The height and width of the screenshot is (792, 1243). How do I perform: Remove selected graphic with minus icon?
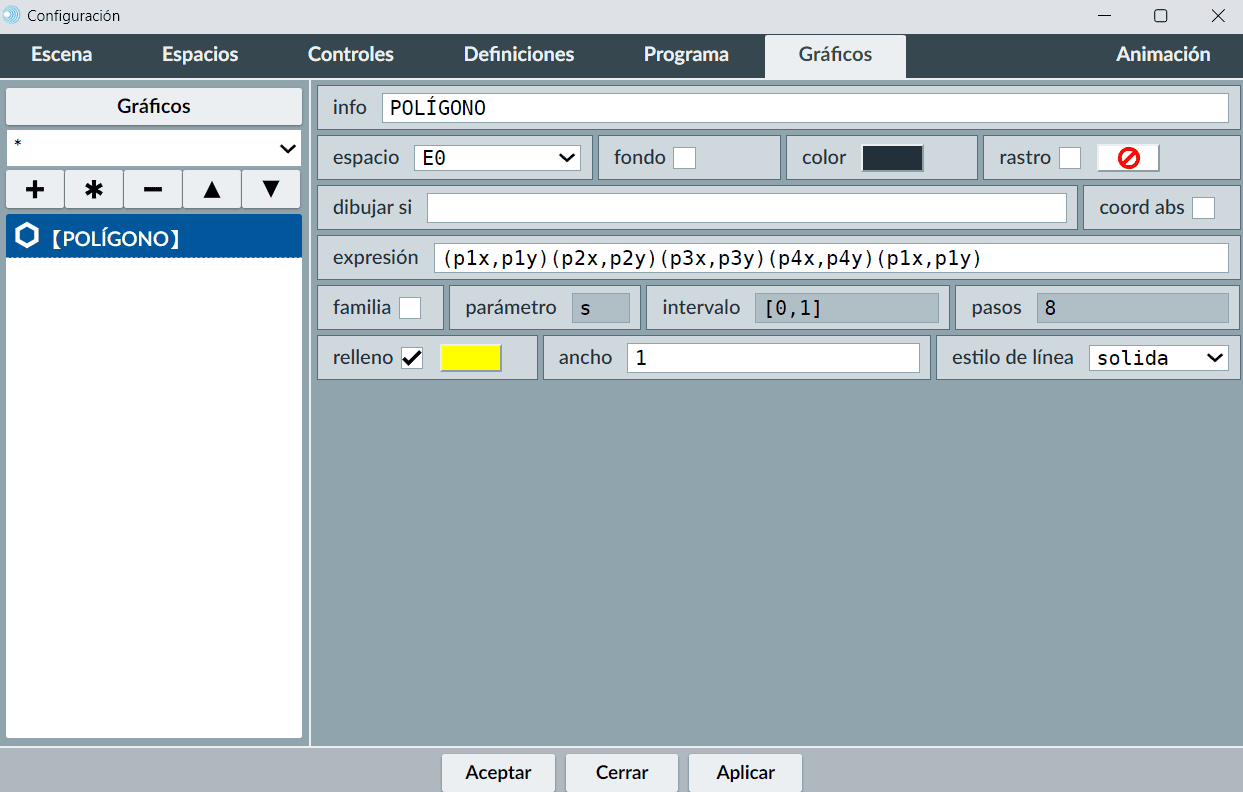point(153,189)
